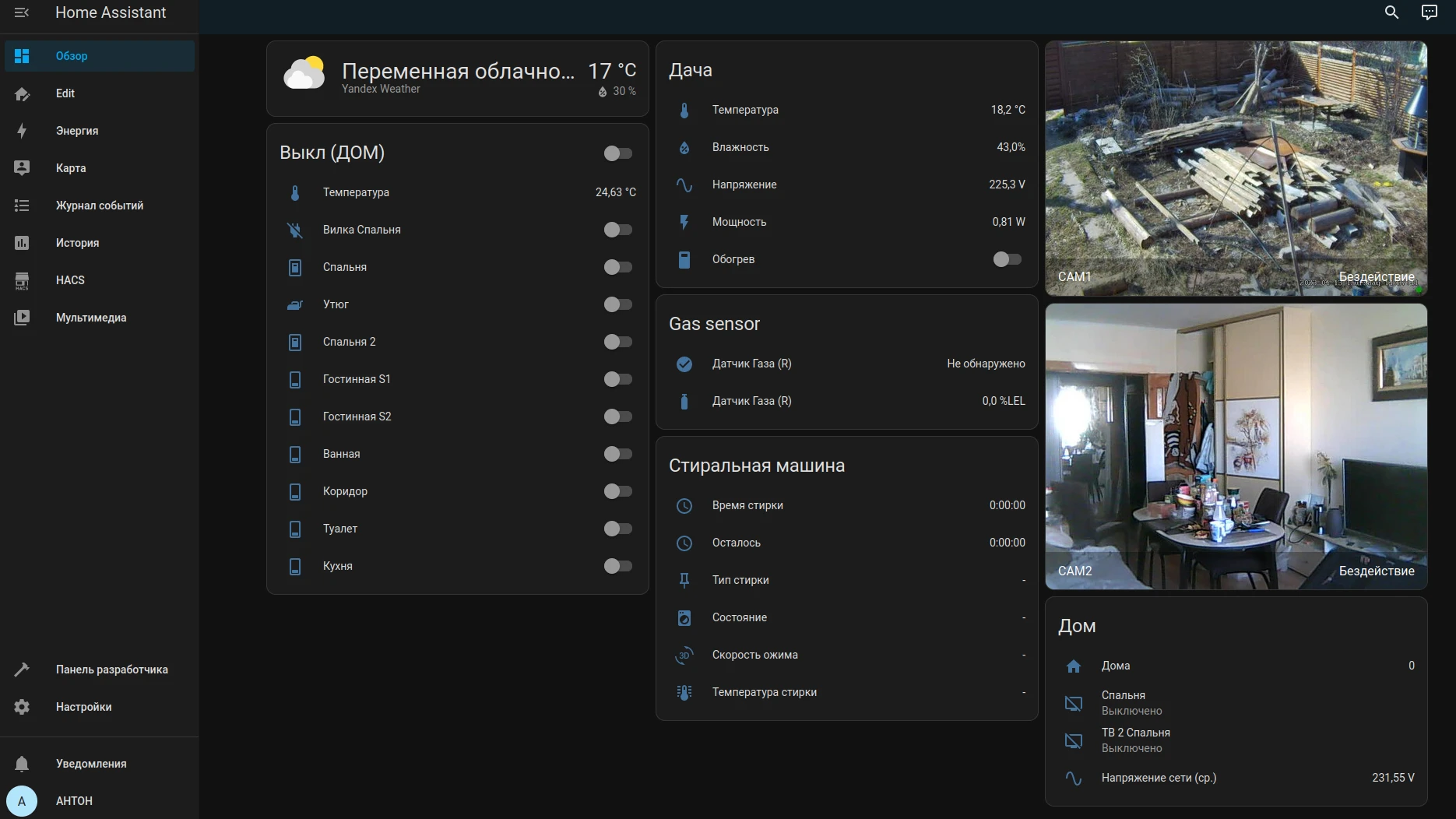Viewport: 1456px width, 819px height.
Task: Click the pin icon beside Тип стирки
Action: [684, 580]
